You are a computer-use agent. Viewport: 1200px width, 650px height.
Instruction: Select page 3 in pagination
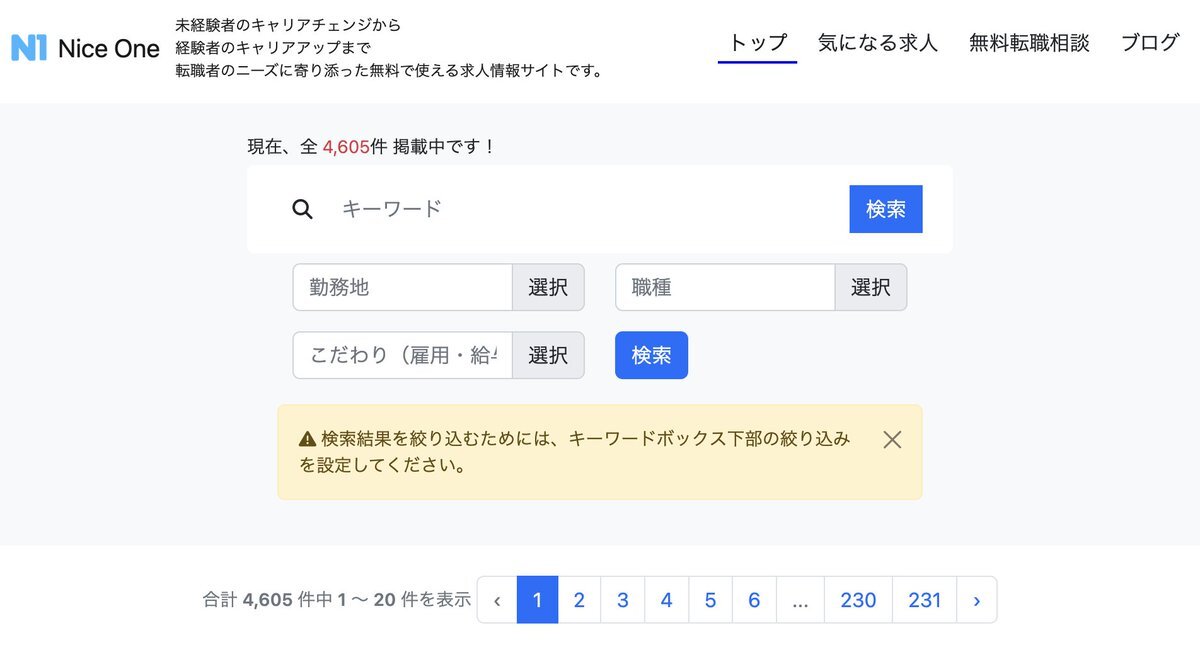(622, 600)
